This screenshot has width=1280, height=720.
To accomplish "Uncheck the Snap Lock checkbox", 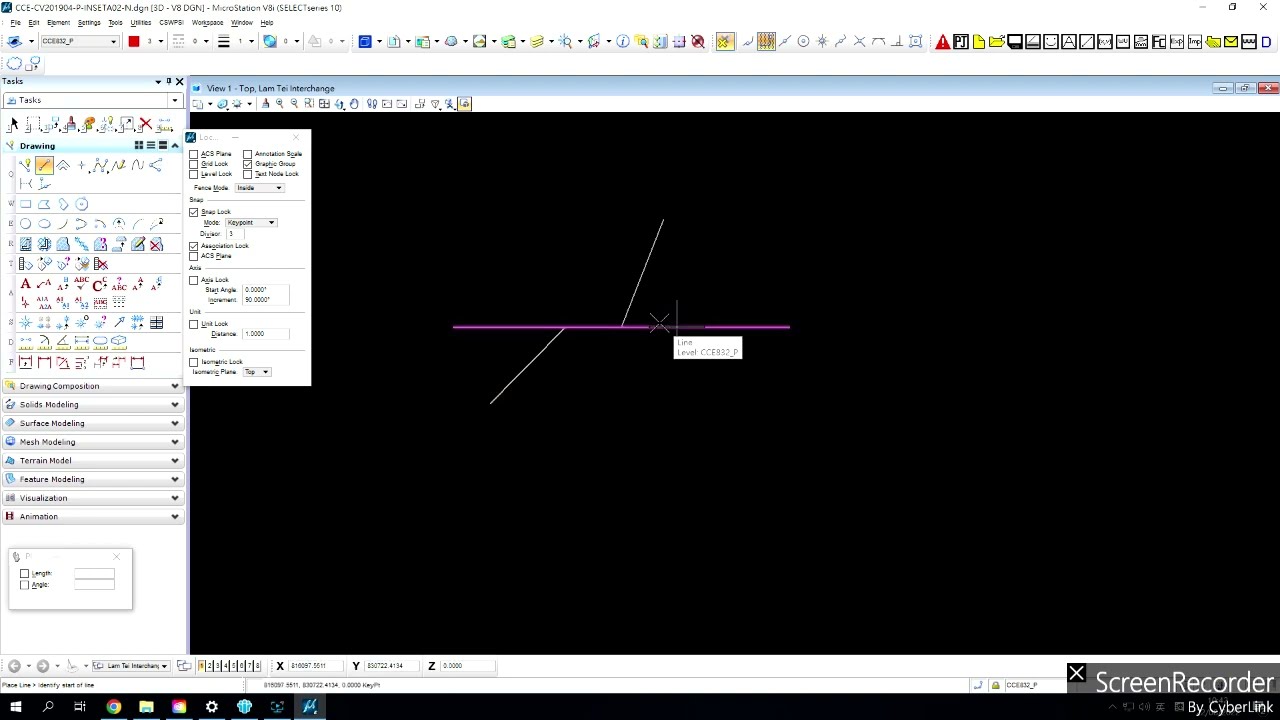I will 194,212.
